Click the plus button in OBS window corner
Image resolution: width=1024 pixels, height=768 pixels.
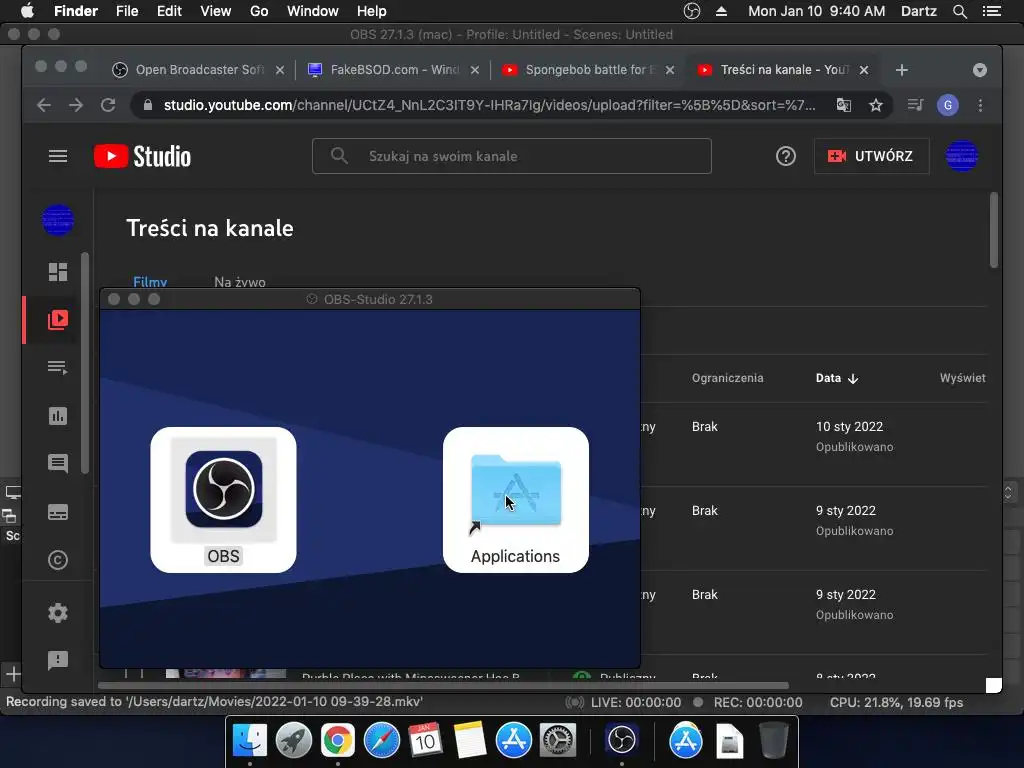(x=13, y=673)
